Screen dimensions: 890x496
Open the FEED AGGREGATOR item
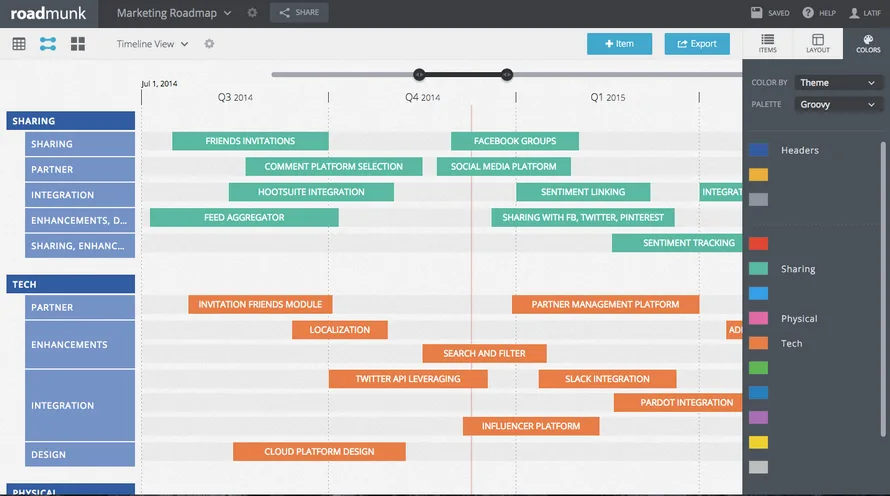pos(244,217)
